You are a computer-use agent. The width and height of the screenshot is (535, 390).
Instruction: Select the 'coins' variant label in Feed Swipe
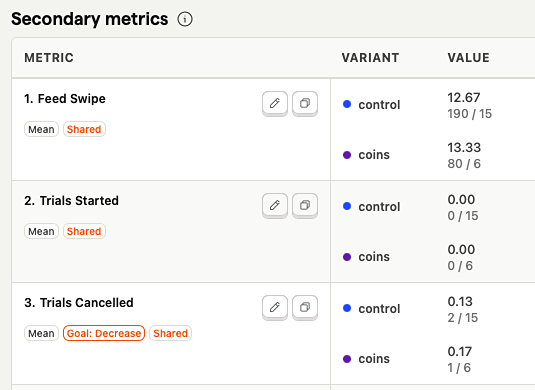tap(374, 155)
